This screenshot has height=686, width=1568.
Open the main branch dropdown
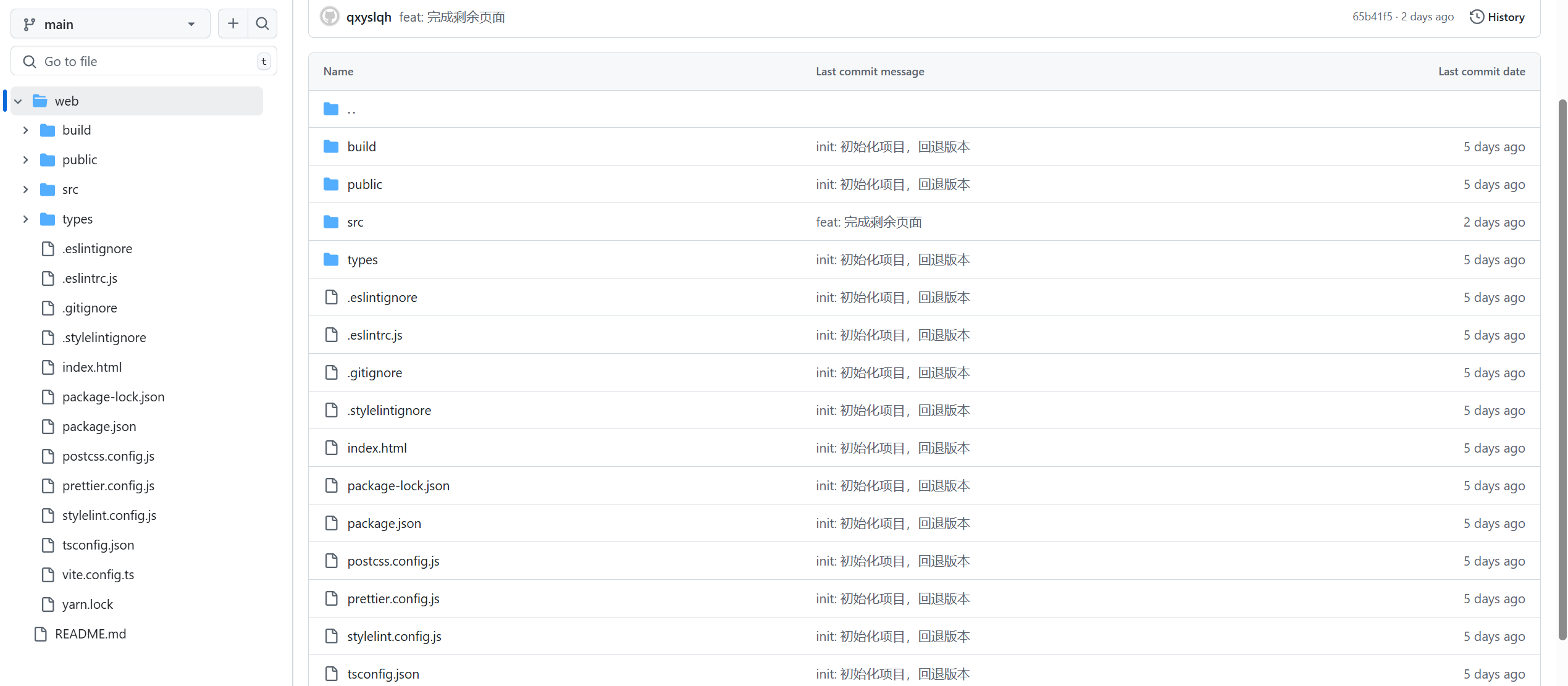110,24
